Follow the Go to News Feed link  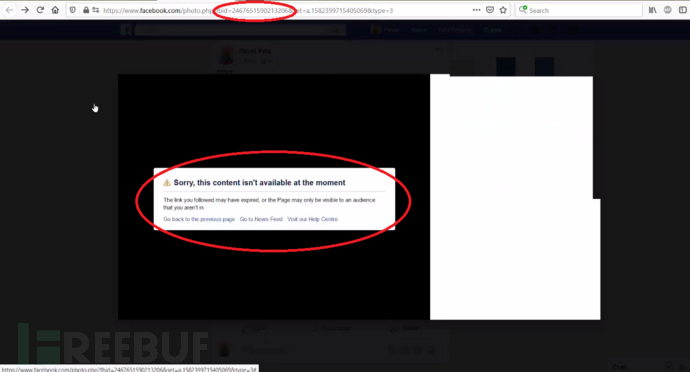261,219
